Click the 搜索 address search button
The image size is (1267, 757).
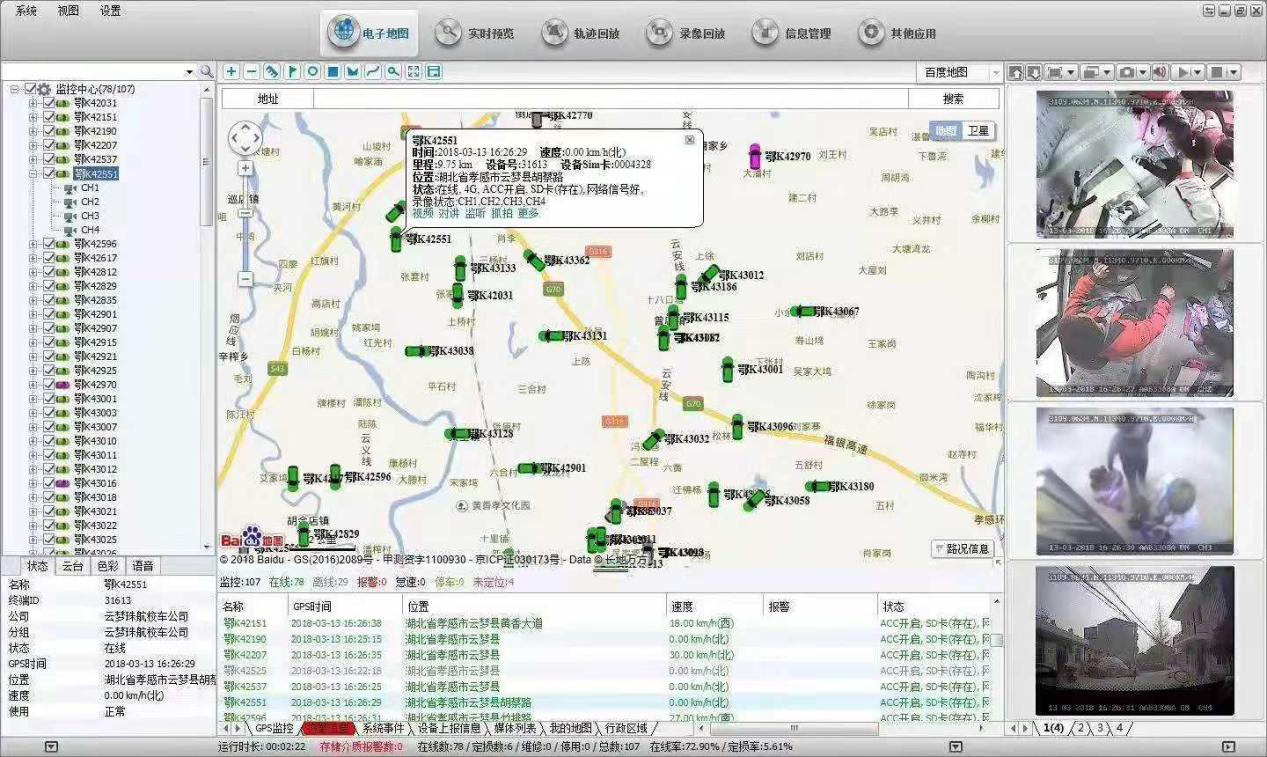953,99
